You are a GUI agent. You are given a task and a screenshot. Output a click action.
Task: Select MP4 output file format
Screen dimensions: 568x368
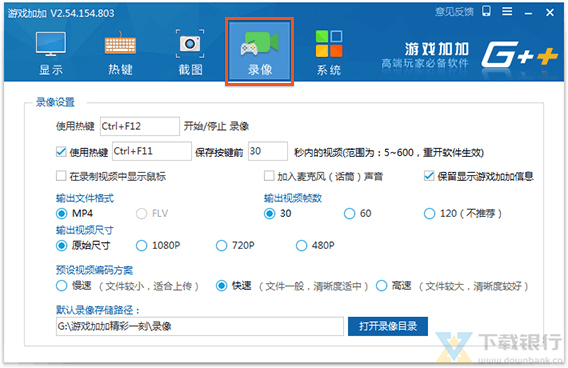tap(62, 214)
